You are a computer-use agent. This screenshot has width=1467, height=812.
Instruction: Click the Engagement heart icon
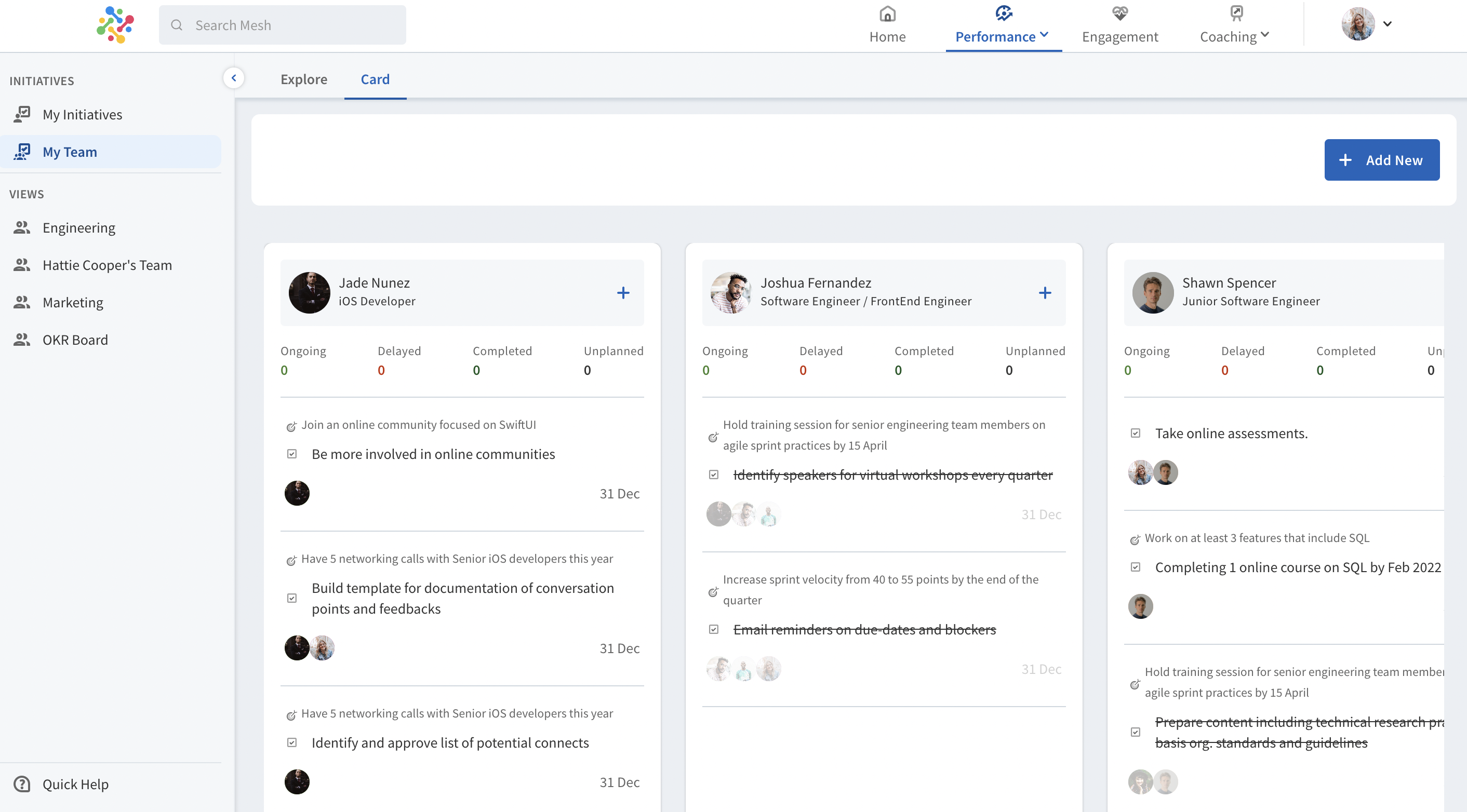[x=1119, y=13]
